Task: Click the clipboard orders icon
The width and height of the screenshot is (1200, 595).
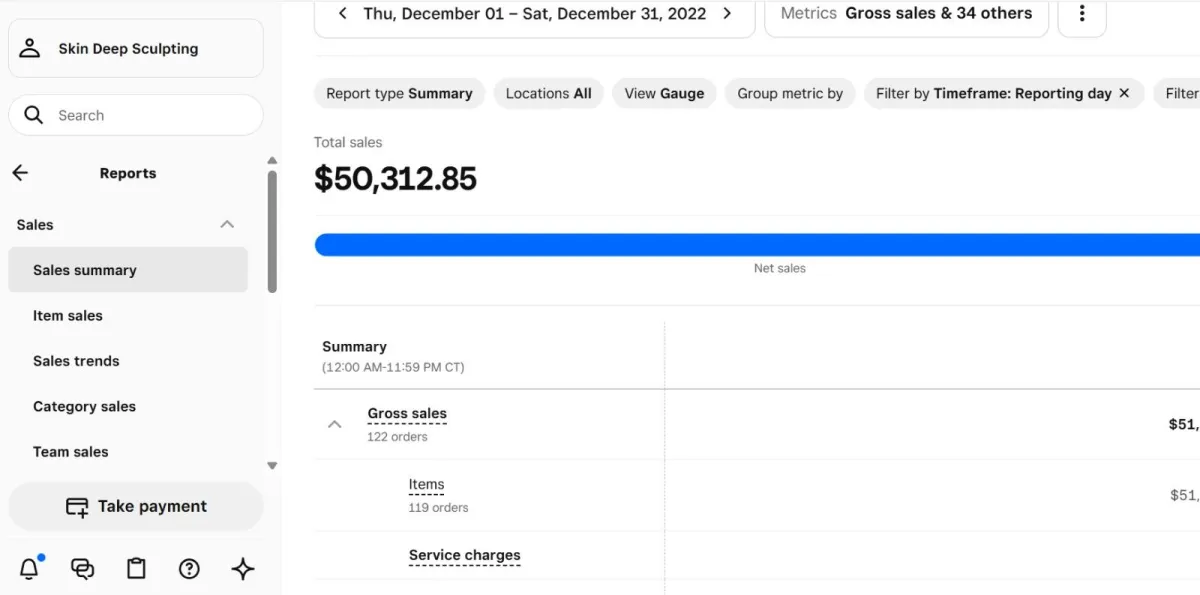Action: coord(136,569)
